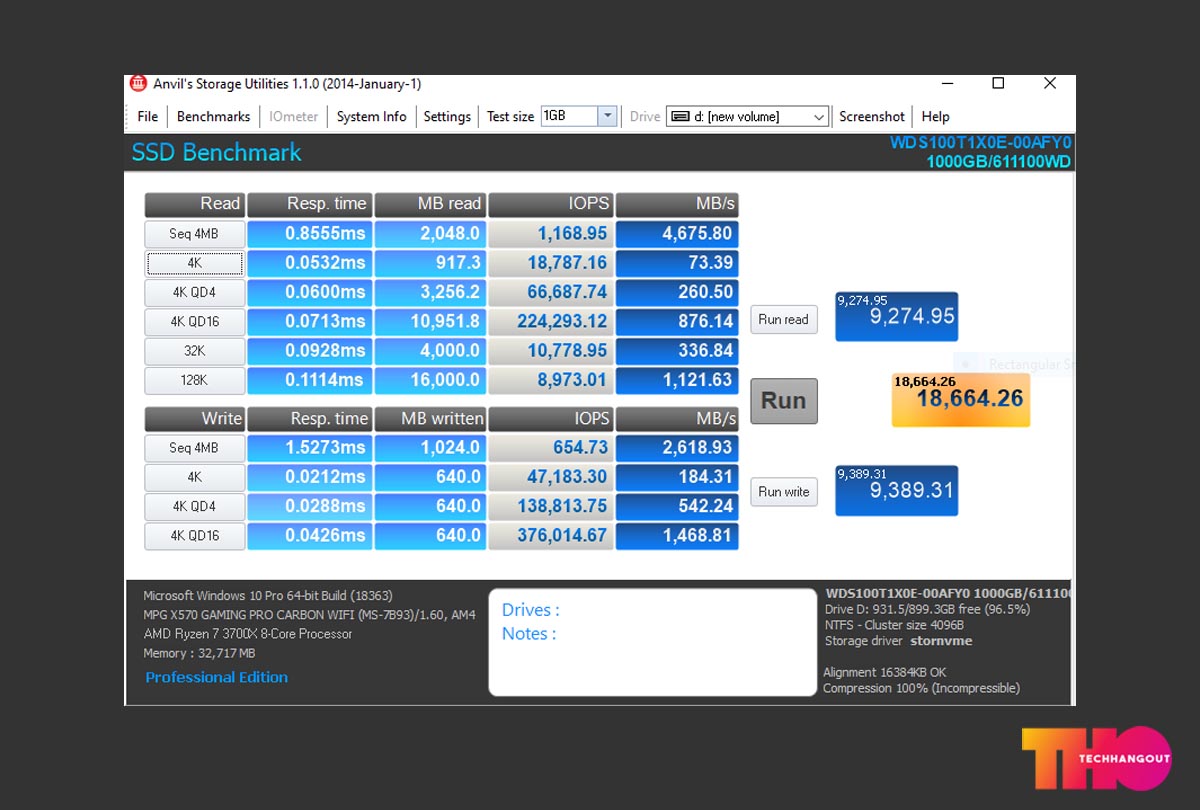Select the write Seq 4MB test button
The width and height of the screenshot is (1200, 810).
[194, 448]
